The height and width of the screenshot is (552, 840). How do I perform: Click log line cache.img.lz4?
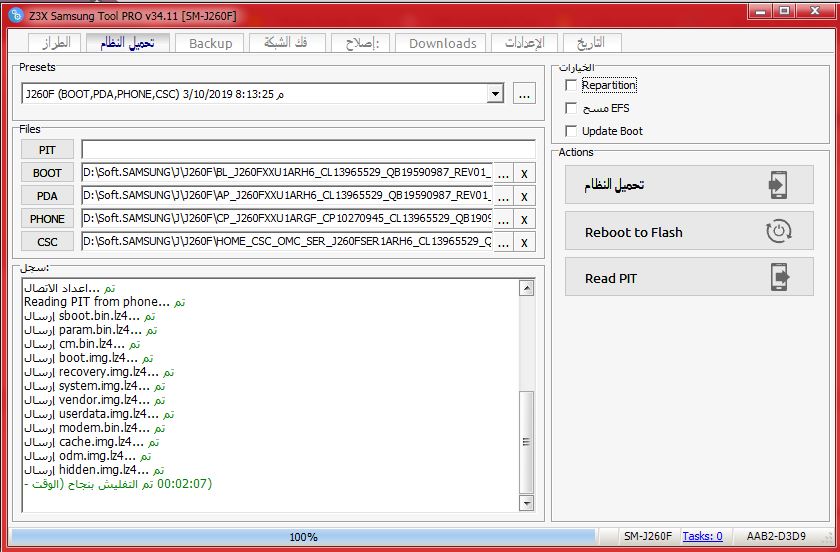coord(92,442)
